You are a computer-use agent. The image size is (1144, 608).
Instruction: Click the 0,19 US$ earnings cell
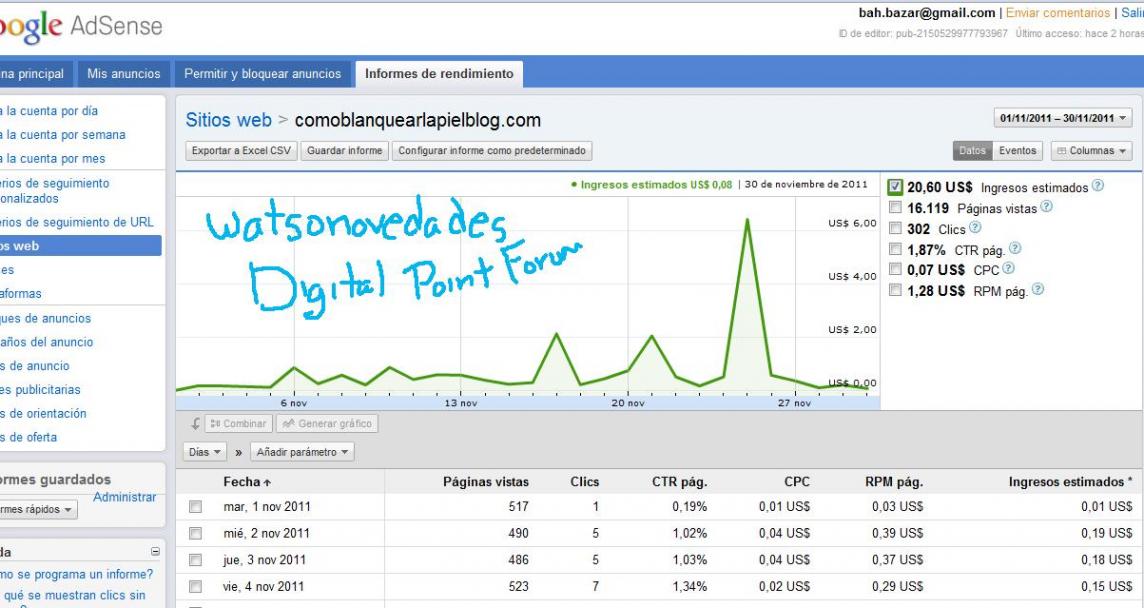coord(1107,534)
